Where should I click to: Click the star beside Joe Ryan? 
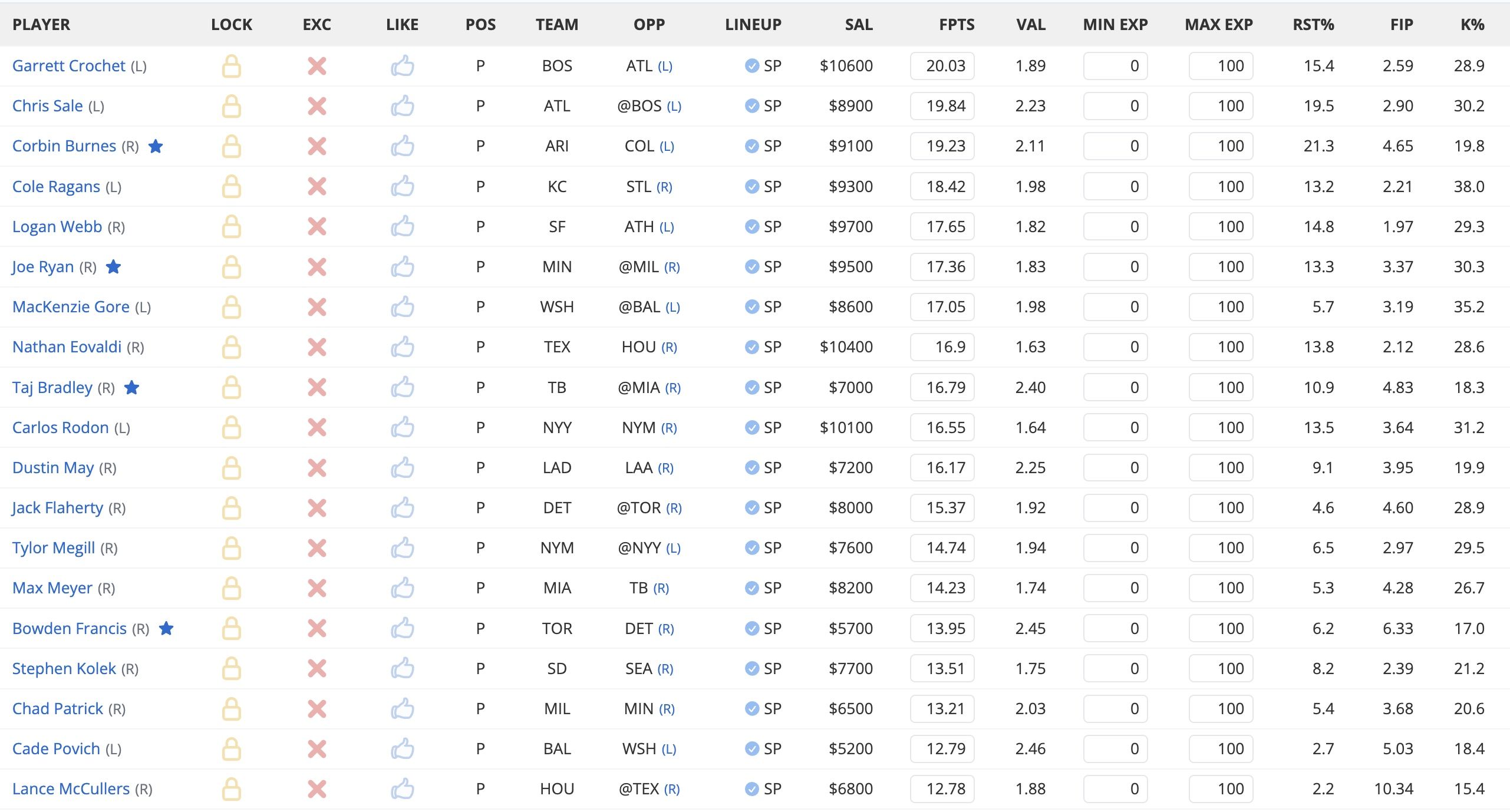click(x=113, y=267)
